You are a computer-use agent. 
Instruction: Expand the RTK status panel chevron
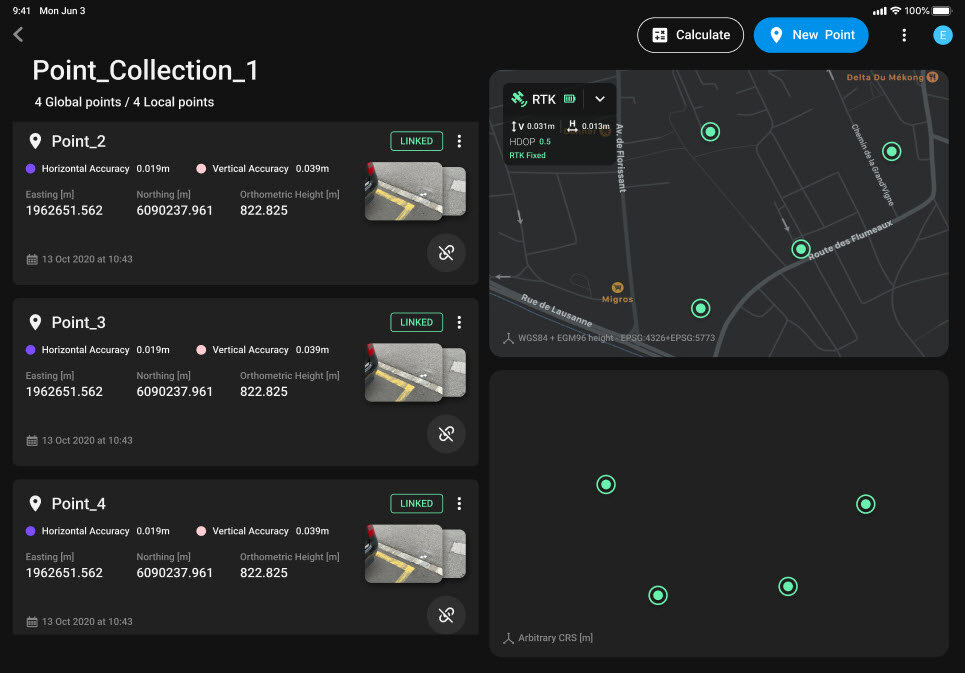click(599, 99)
